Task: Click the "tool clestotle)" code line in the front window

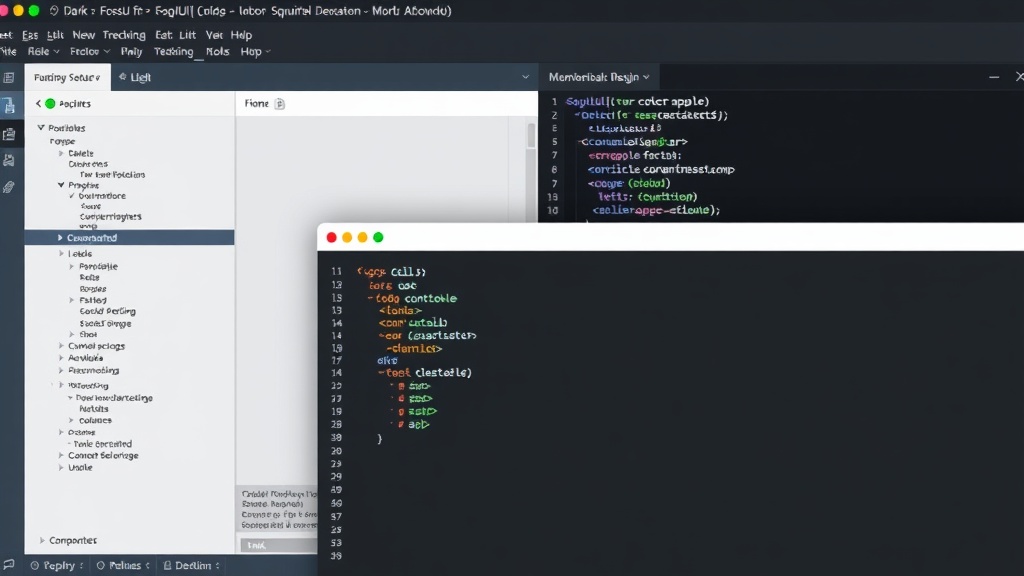Action: point(424,373)
